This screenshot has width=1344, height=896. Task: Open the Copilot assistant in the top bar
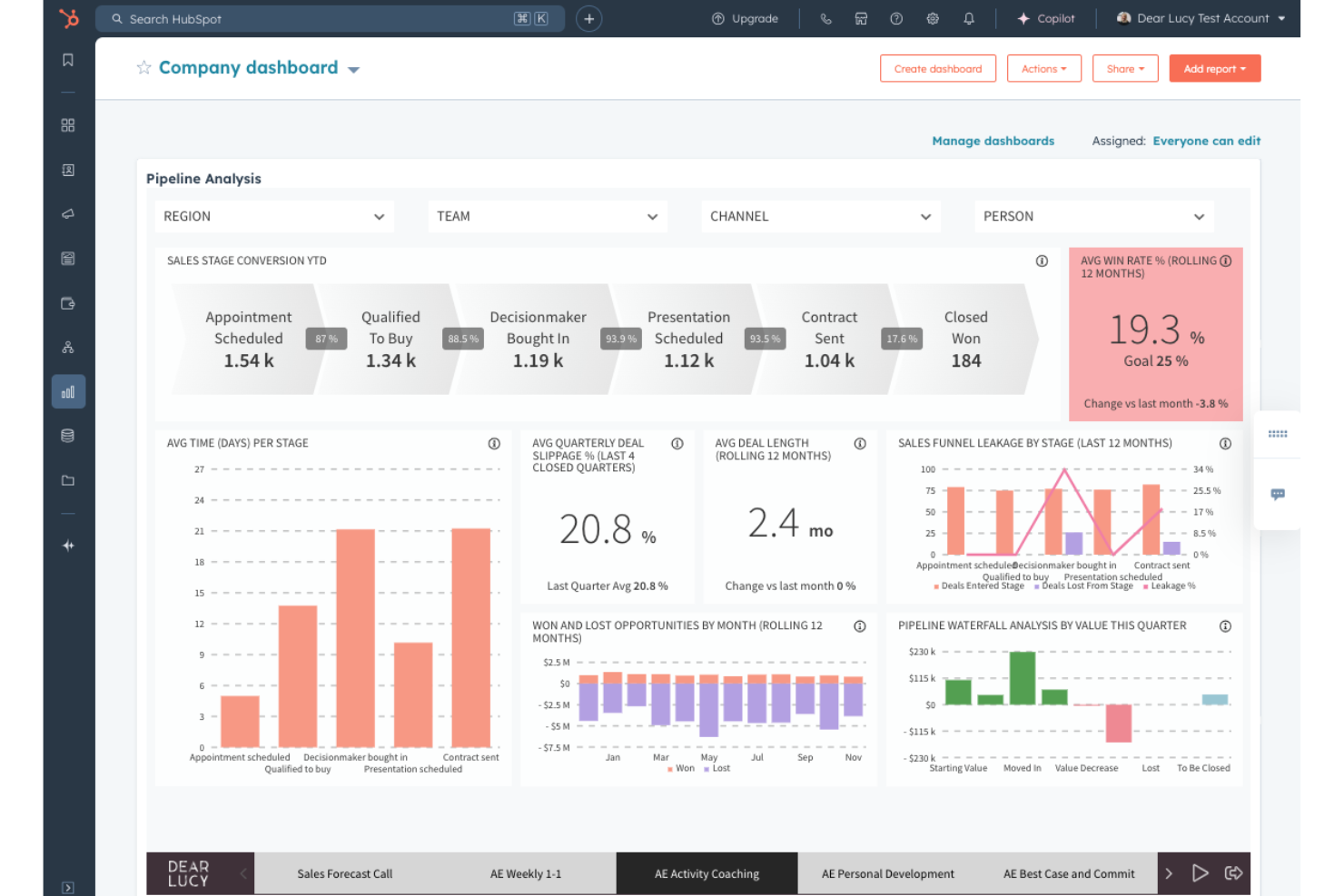click(x=1045, y=18)
